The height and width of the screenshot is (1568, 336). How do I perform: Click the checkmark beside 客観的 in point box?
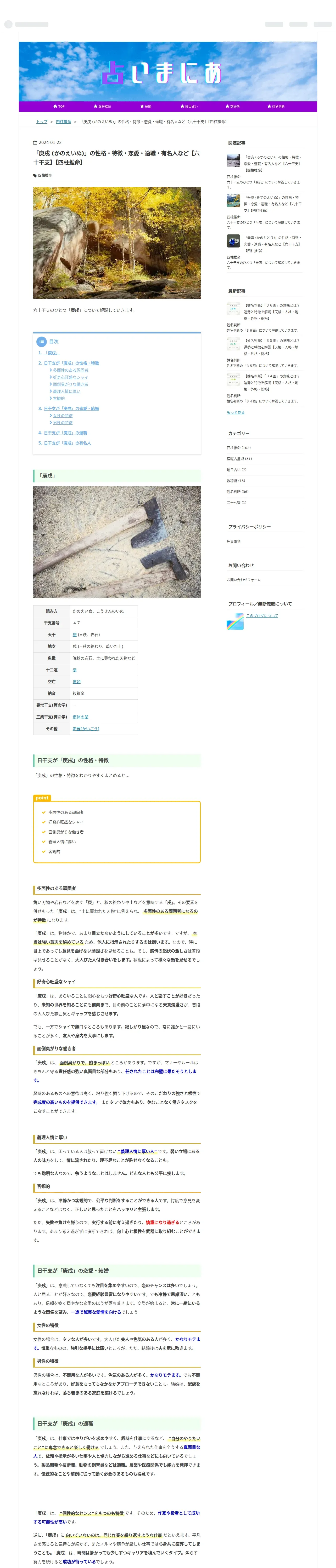click(x=44, y=852)
